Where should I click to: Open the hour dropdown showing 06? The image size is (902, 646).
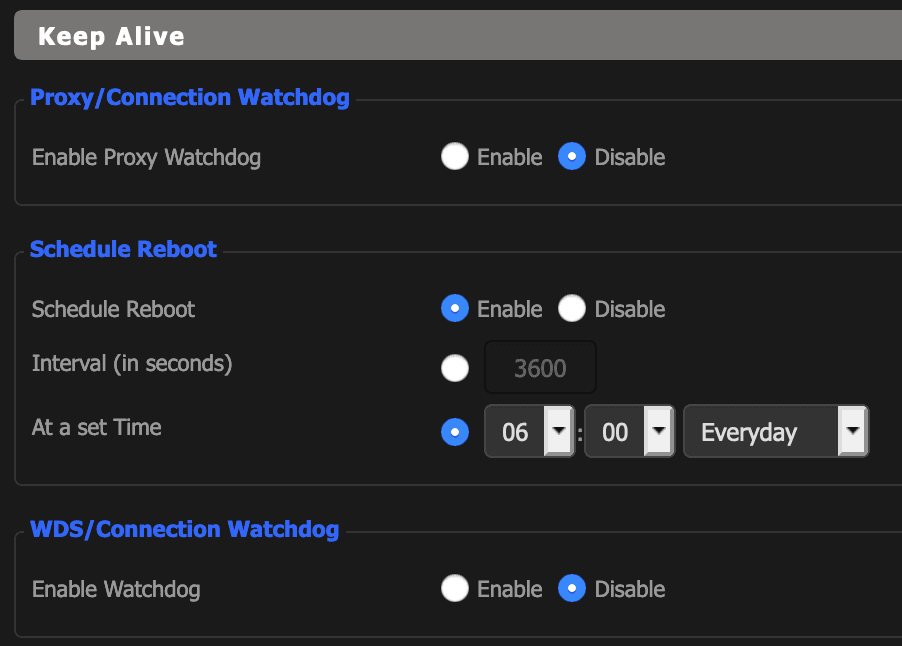pyautogui.click(x=529, y=431)
